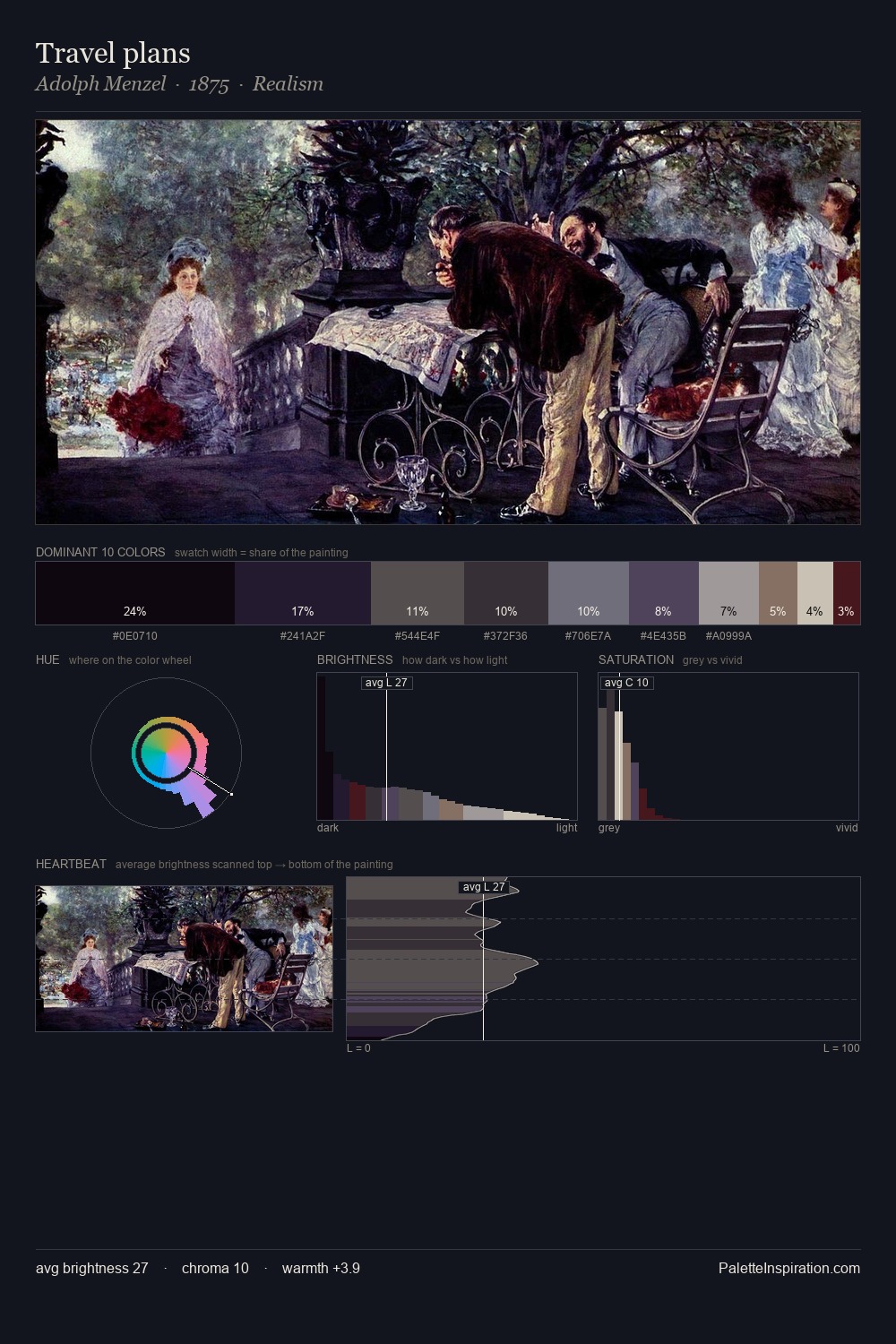Click the grey label under saturation chart
Screen dimensions: 896x1344
coord(609,828)
